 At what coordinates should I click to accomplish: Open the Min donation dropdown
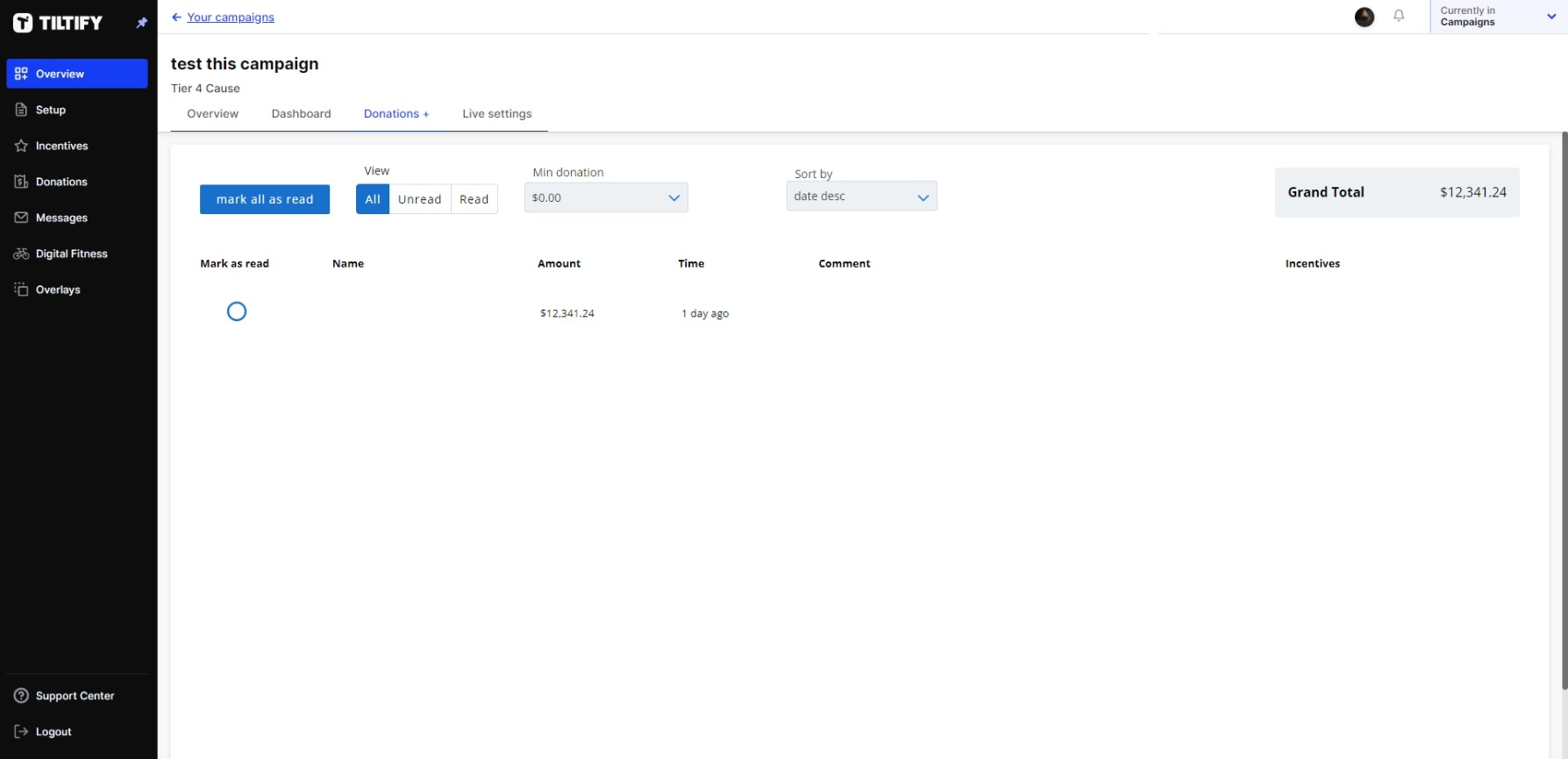(x=606, y=197)
